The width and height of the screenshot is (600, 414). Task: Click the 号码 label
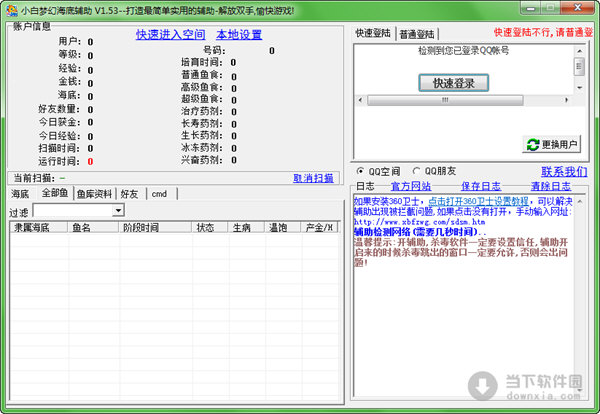point(214,51)
